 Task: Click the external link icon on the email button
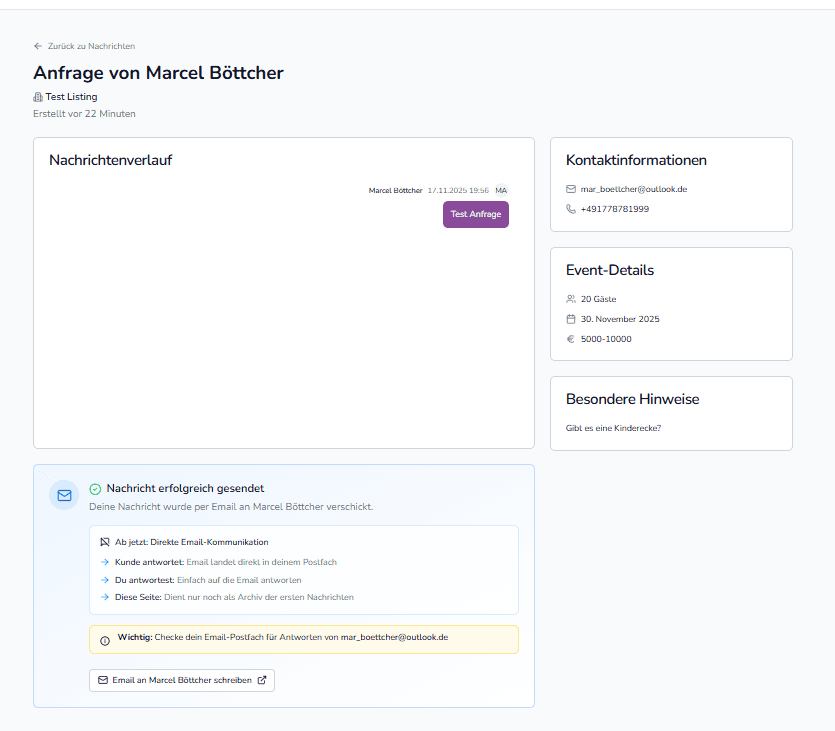tap(262, 680)
